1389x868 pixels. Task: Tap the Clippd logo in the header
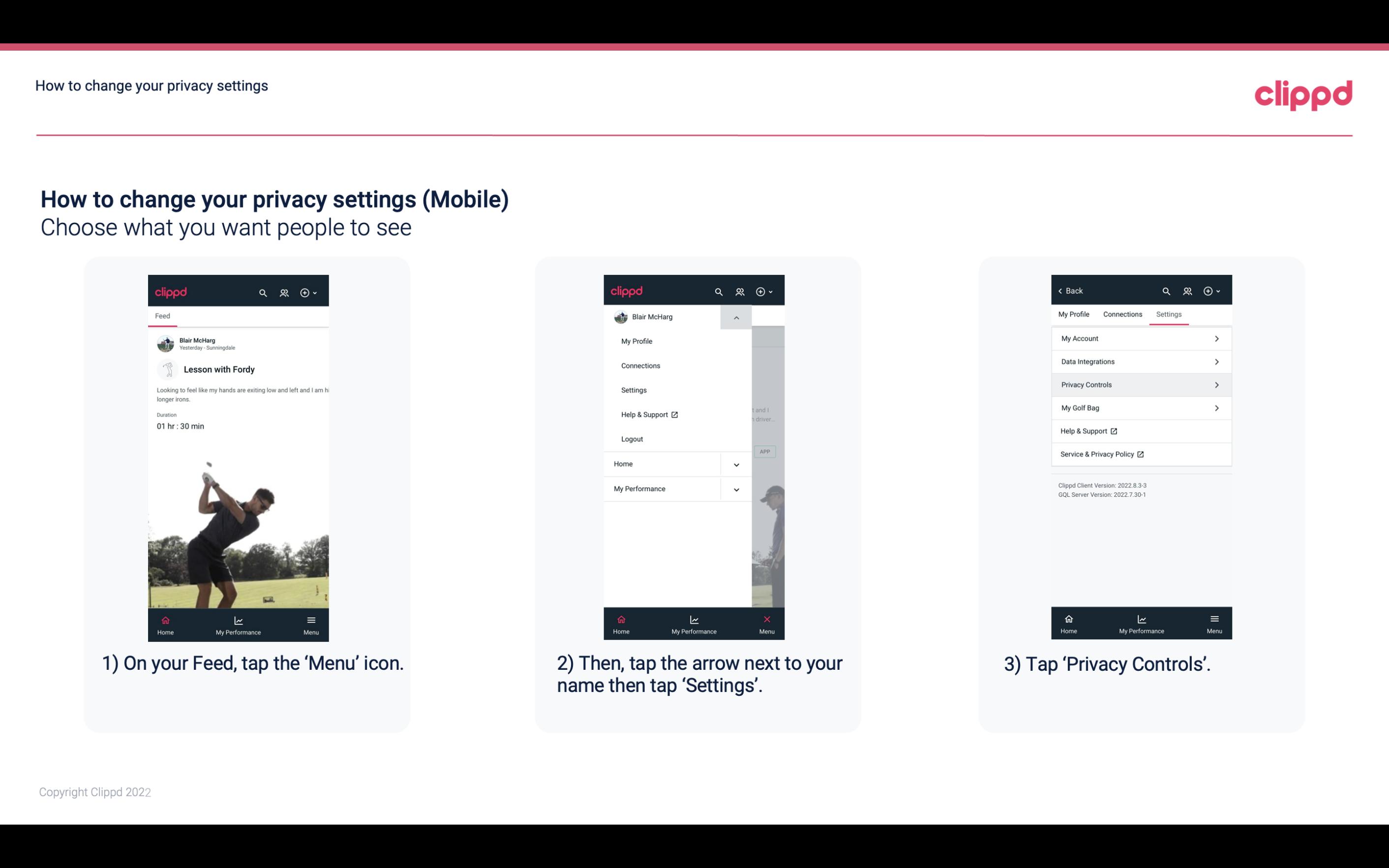point(1304,94)
